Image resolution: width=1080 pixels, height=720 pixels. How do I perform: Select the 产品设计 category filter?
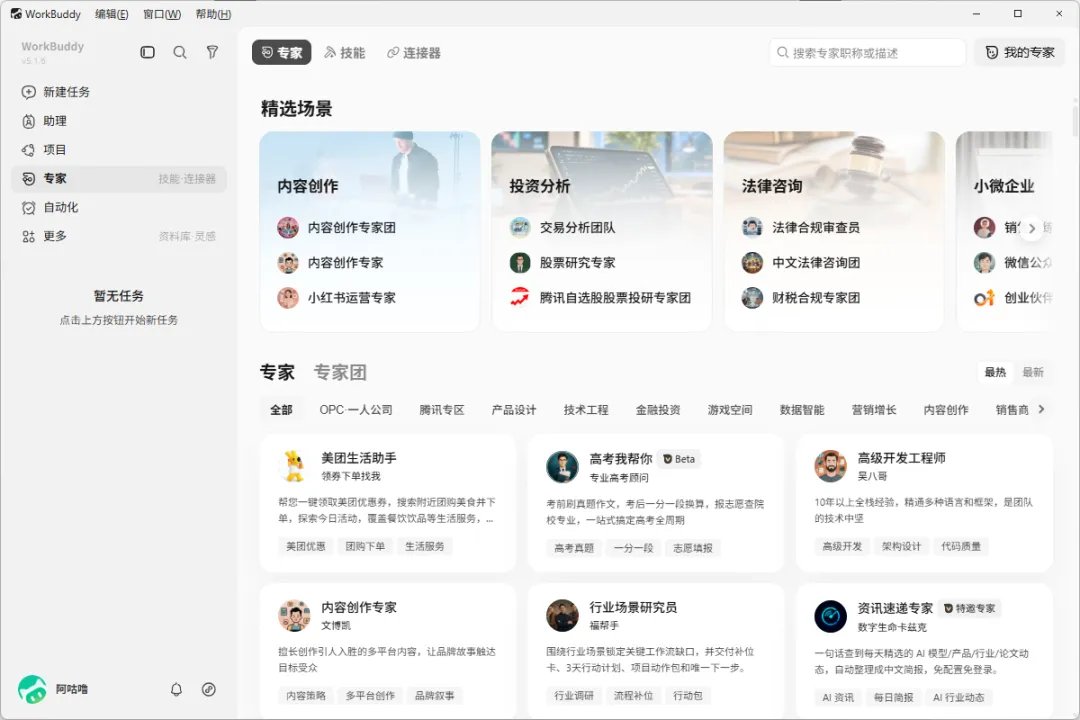coord(514,410)
